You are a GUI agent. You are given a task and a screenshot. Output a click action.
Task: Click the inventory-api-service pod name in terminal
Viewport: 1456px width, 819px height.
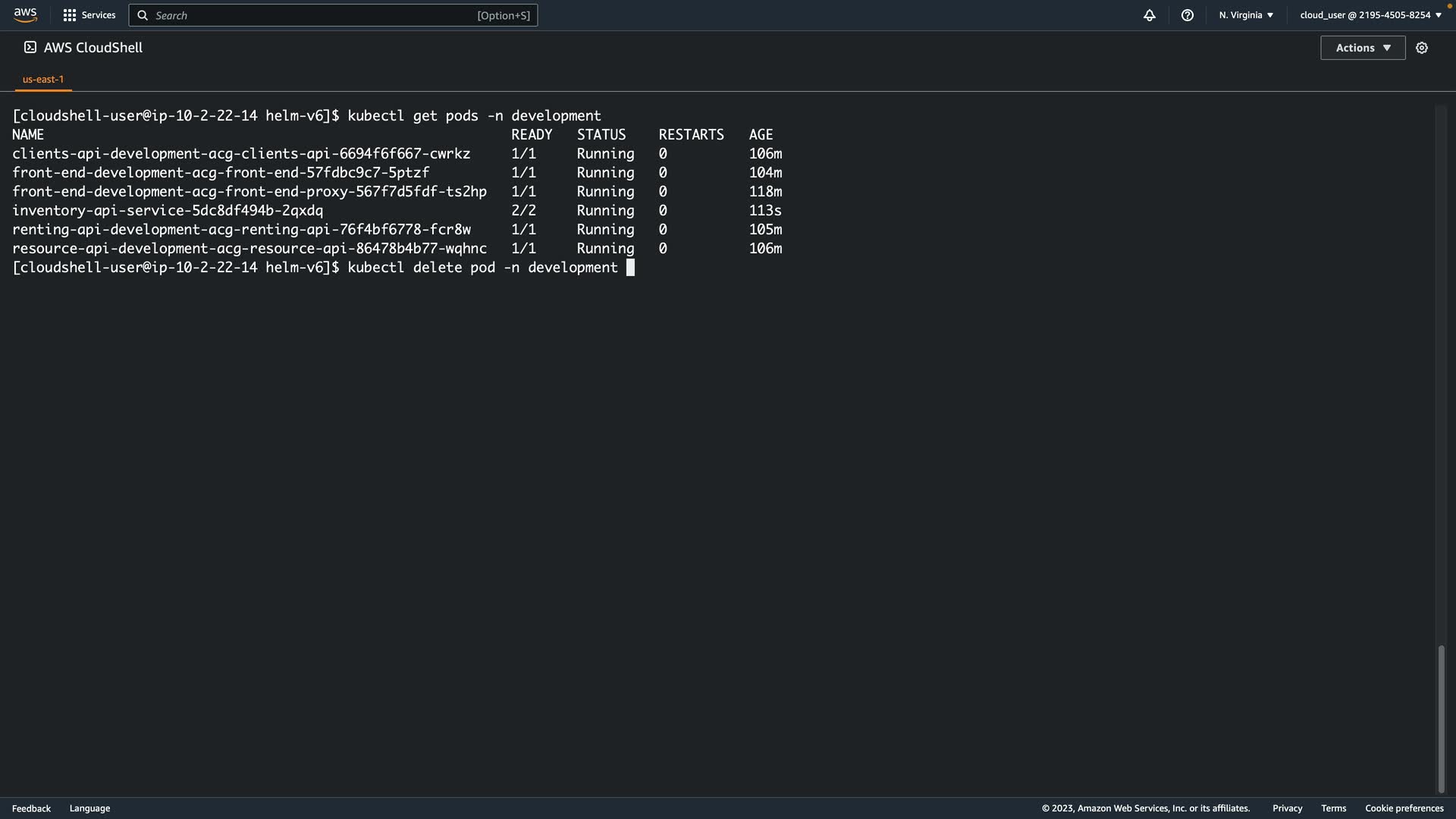tap(168, 211)
